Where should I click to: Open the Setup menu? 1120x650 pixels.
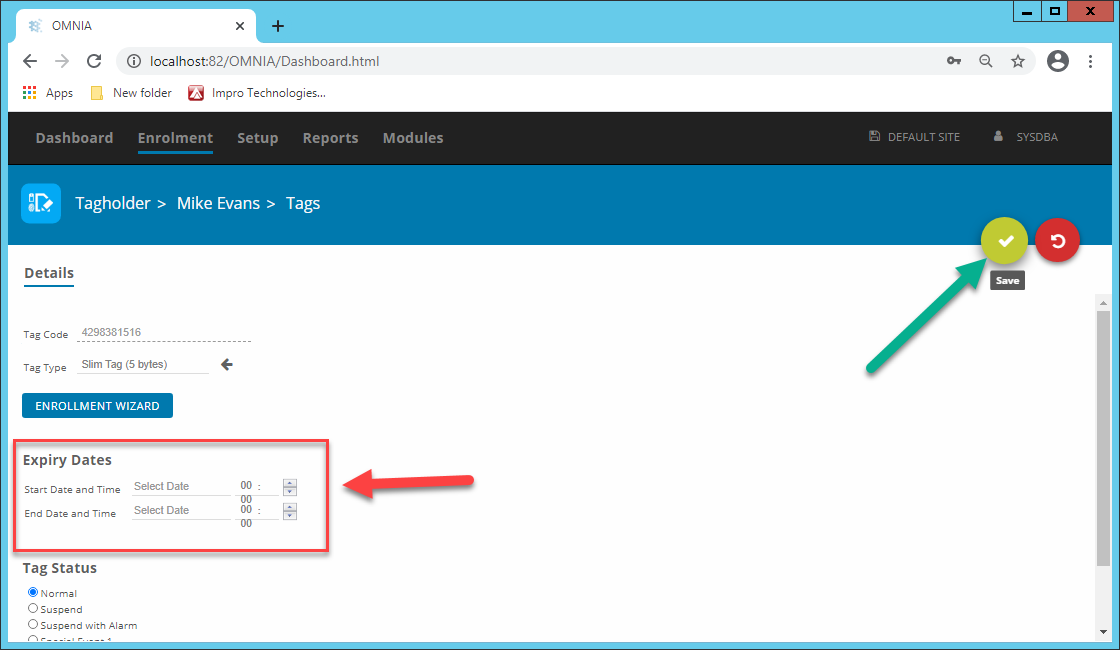click(258, 138)
